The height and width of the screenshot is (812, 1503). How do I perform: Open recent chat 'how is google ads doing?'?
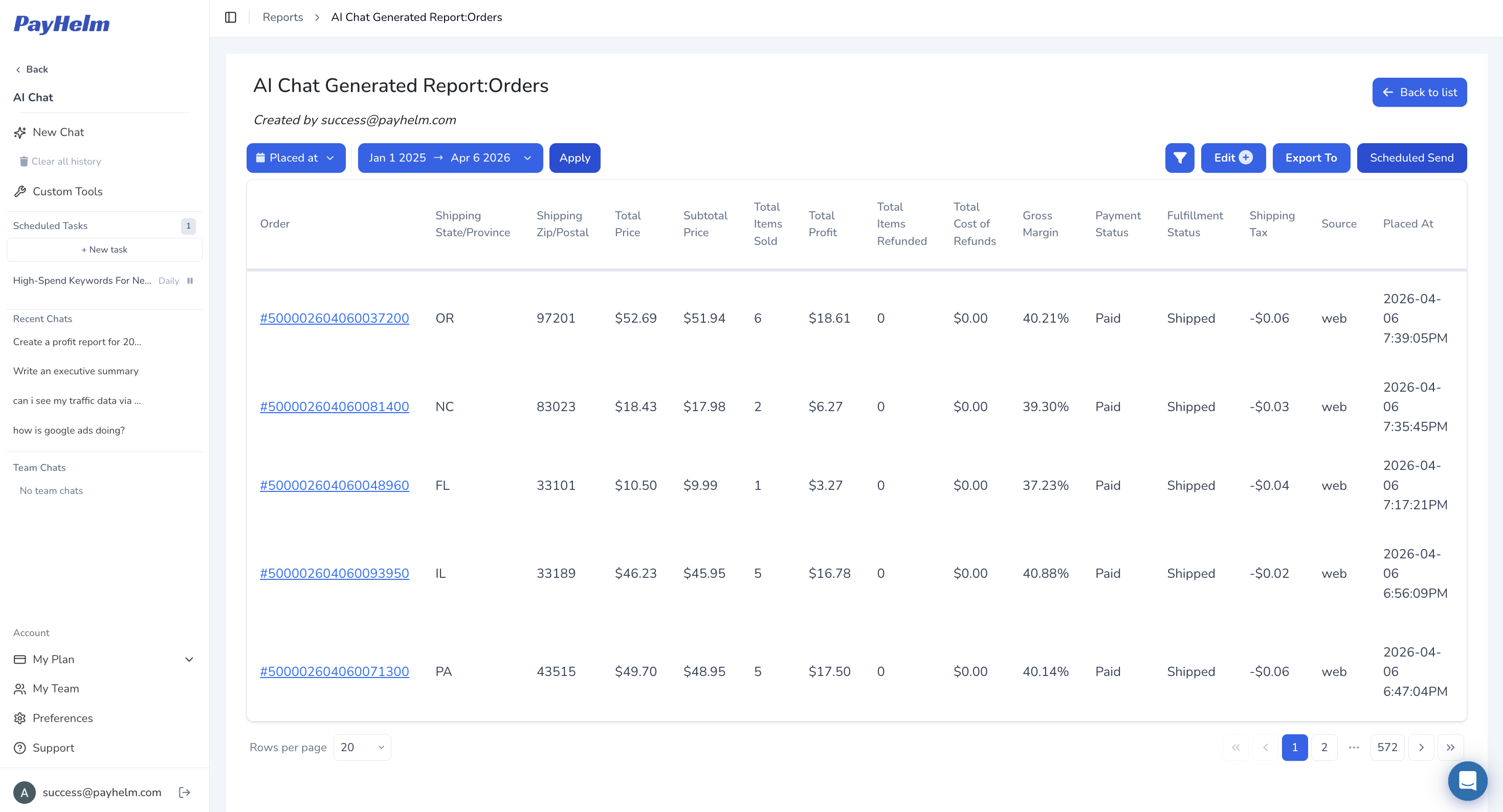pyautogui.click(x=69, y=431)
